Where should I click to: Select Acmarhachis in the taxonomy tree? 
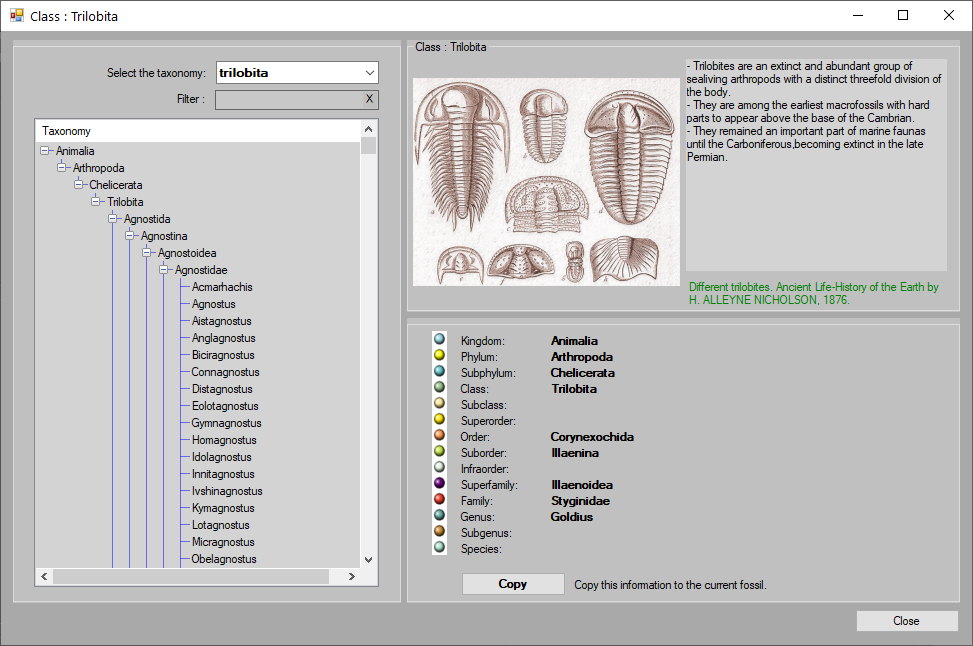coord(222,287)
